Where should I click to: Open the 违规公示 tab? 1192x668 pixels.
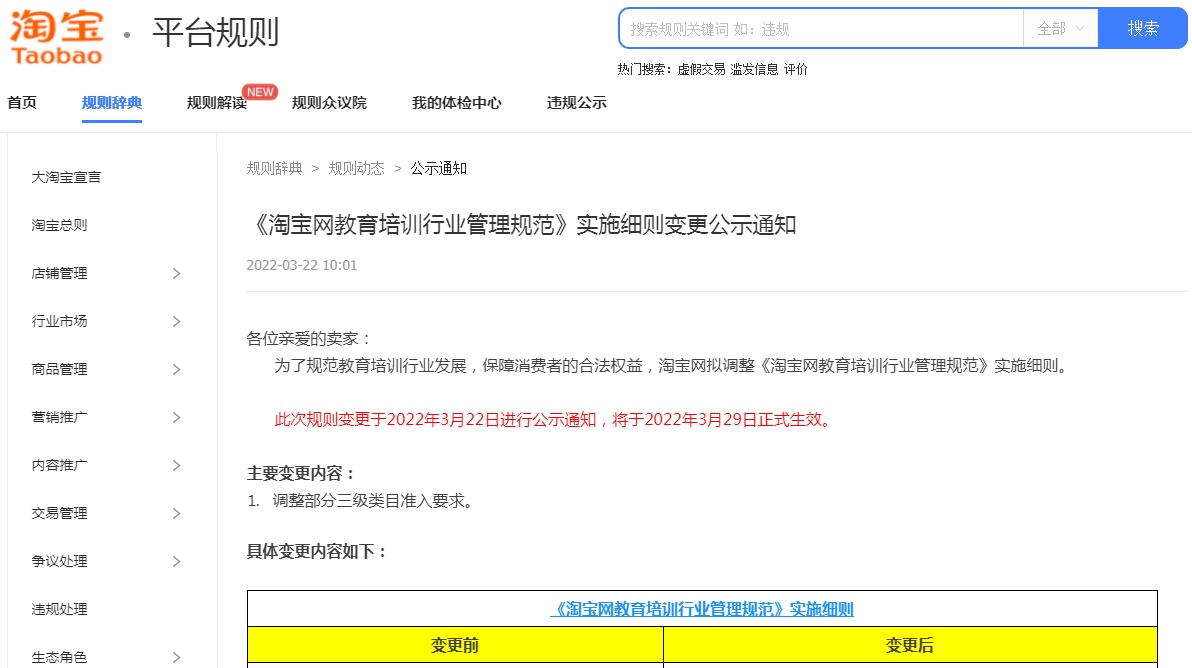pos(577,103)
